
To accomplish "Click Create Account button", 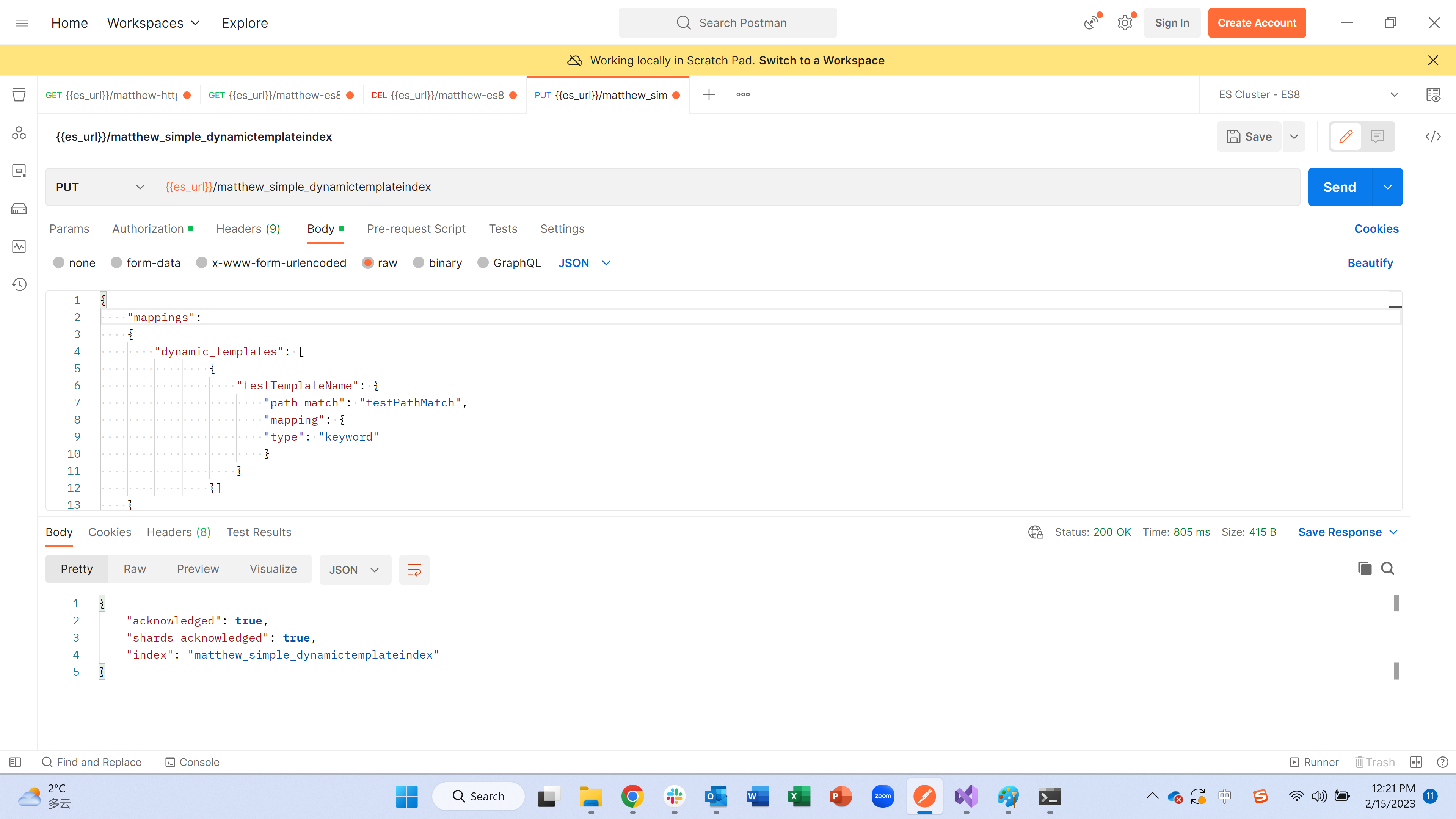I will [1257, 23].
